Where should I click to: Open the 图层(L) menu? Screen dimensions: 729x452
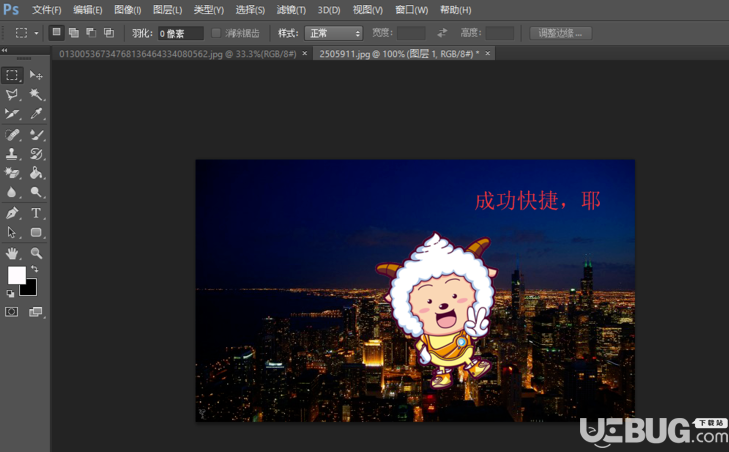[168, 10]
